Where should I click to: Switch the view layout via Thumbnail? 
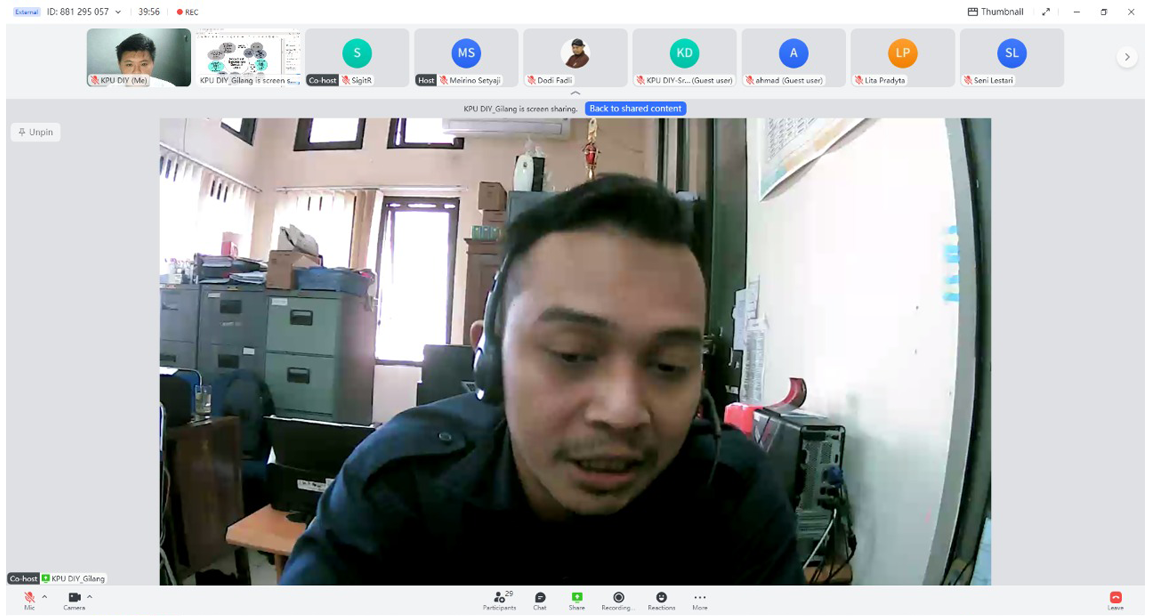[995, 12]
